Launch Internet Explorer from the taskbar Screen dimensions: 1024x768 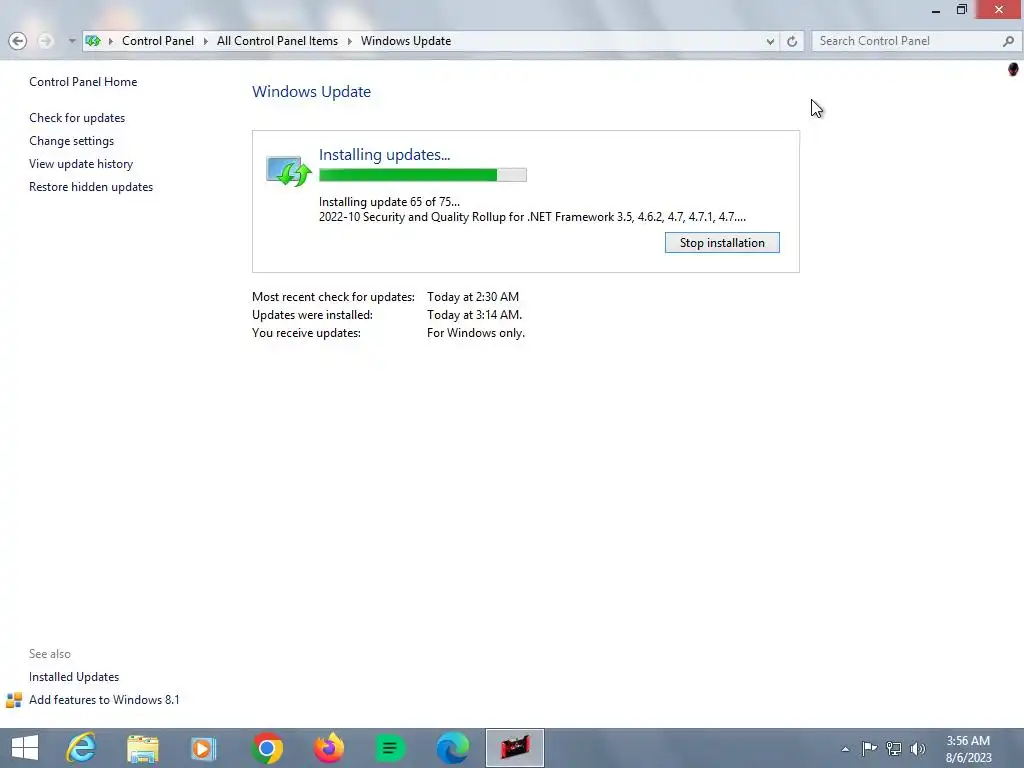pyautogui.click(x=81, y=748)
